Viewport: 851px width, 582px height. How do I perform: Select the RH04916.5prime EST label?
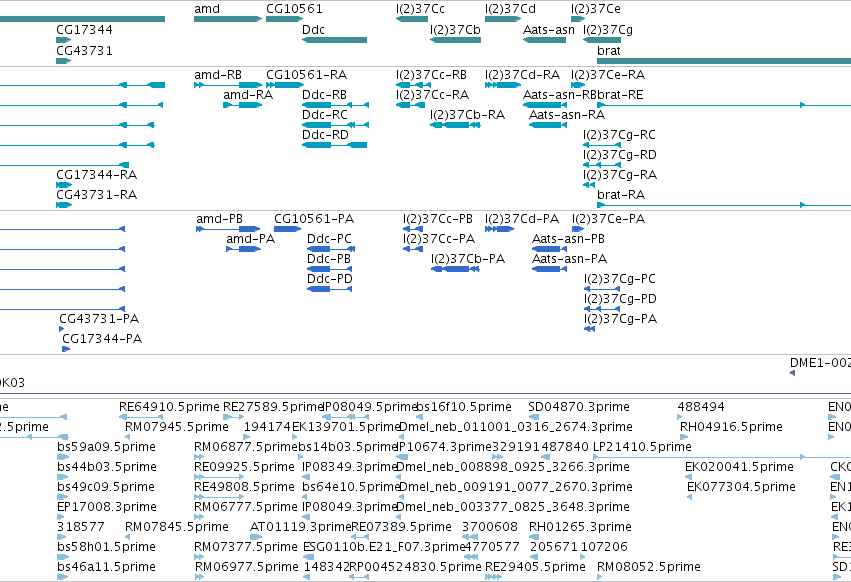(731, 427)
